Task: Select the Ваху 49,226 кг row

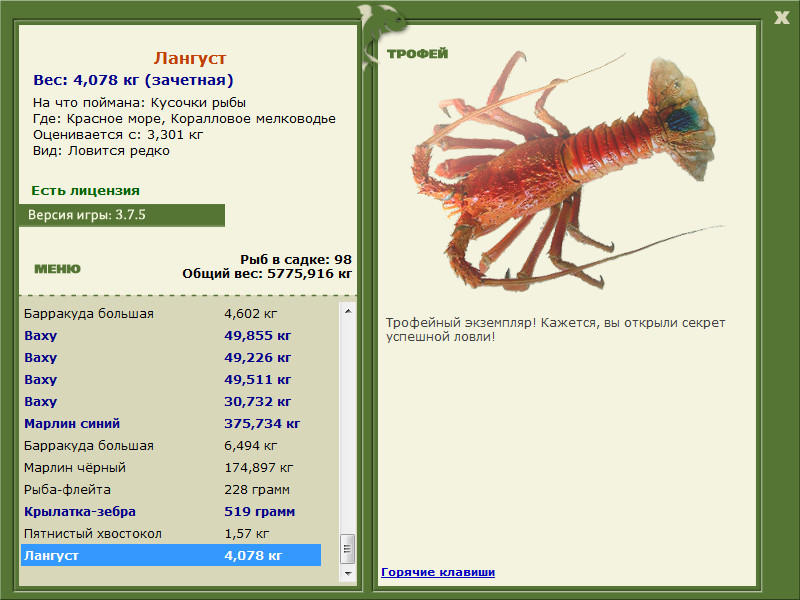Action: tap(171, 358)
